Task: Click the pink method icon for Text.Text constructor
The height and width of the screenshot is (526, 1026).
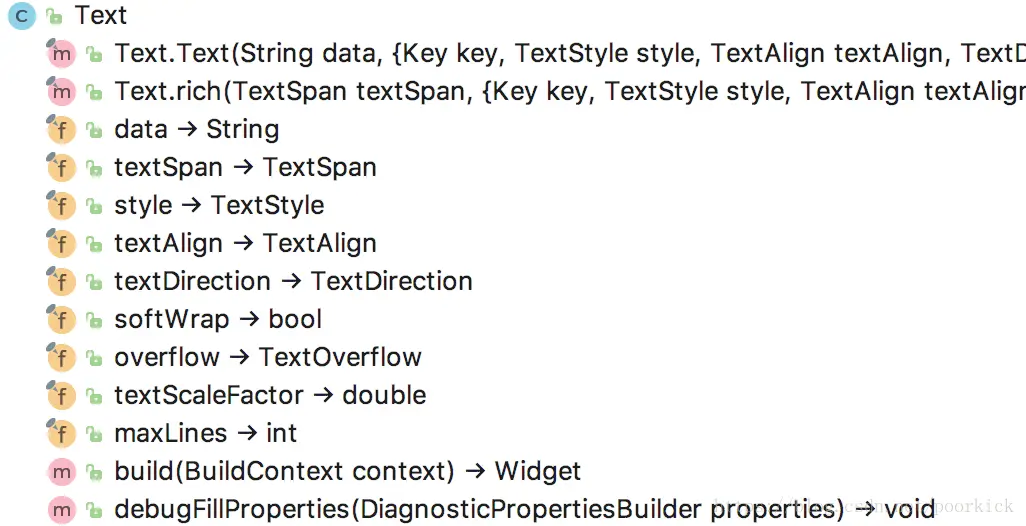Action: pos(62,54)
